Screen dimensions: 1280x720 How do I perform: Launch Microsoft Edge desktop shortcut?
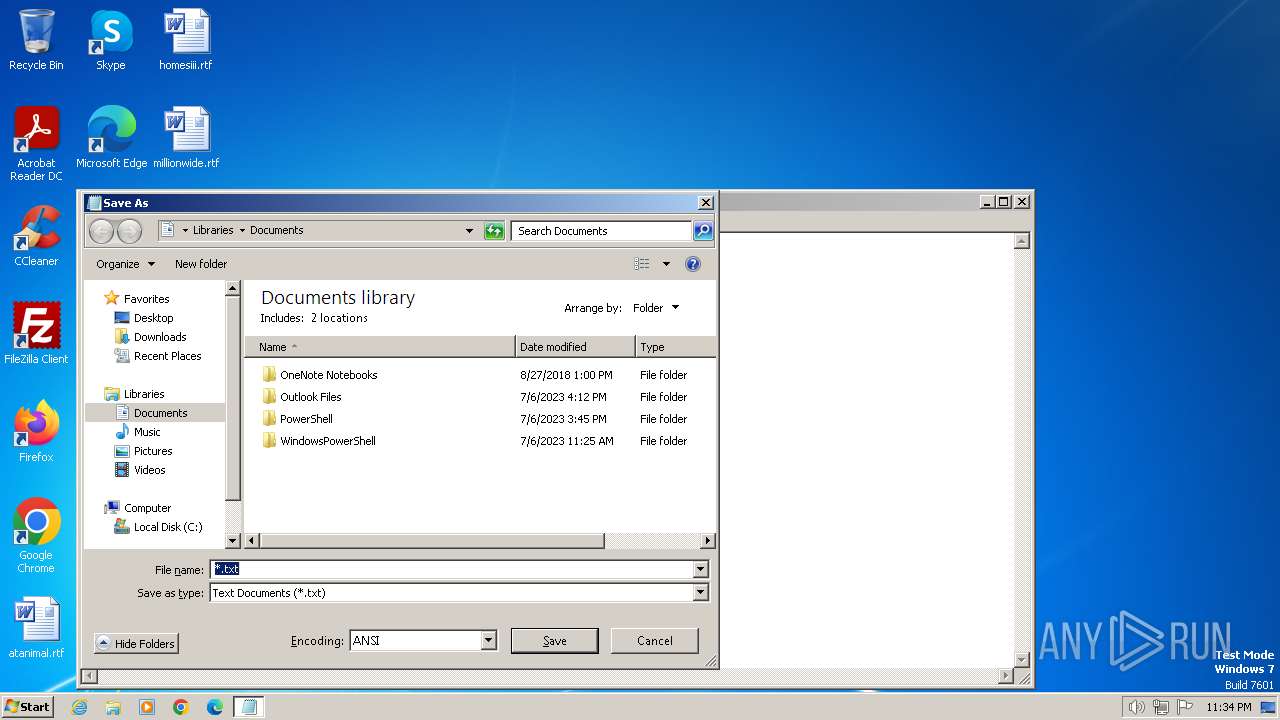coord(111,138)
